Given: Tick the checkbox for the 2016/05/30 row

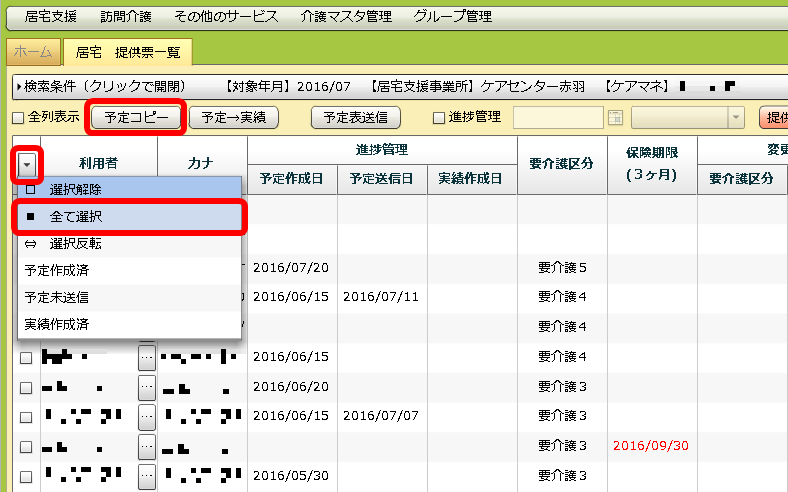Looking at the screenshot, I should click(x=26, y=474).
